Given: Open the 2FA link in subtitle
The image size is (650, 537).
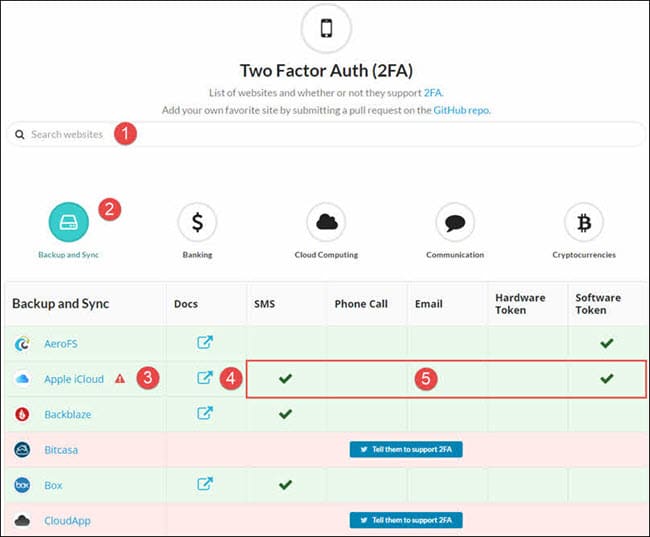Looking at the screenshot, I should tap(433, 92).
